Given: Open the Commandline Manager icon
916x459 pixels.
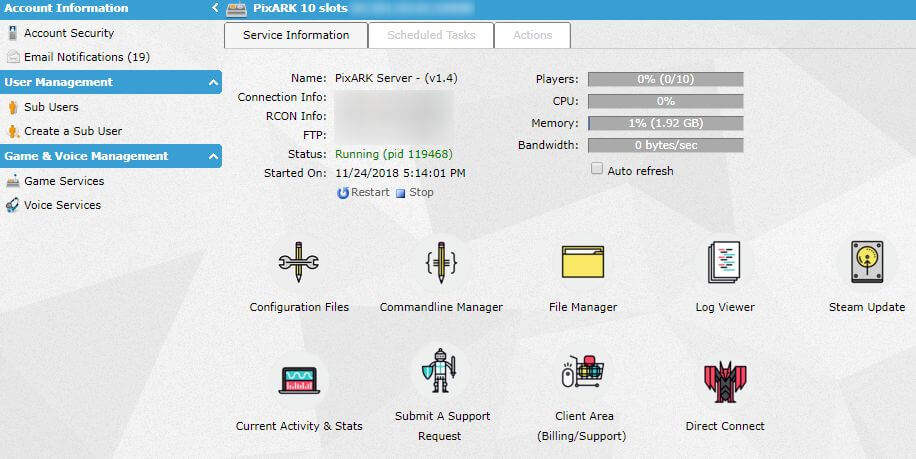Looking at the screenshot, I should pos(440,263).
